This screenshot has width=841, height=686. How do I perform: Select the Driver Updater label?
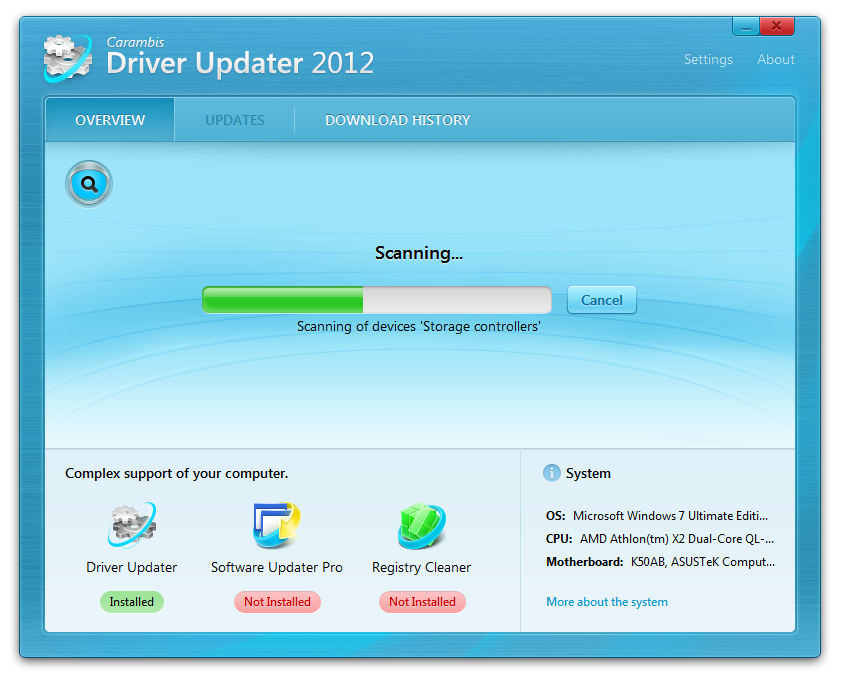pyautogui.click(x=131, y=567)
